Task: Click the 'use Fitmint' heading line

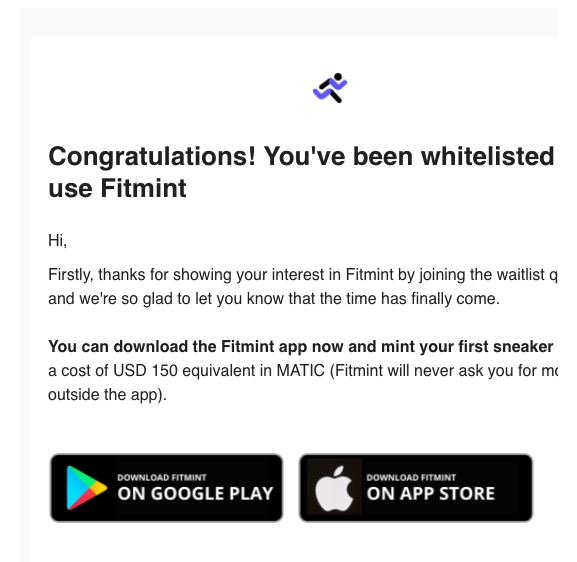Action: (x=117, y=188)
